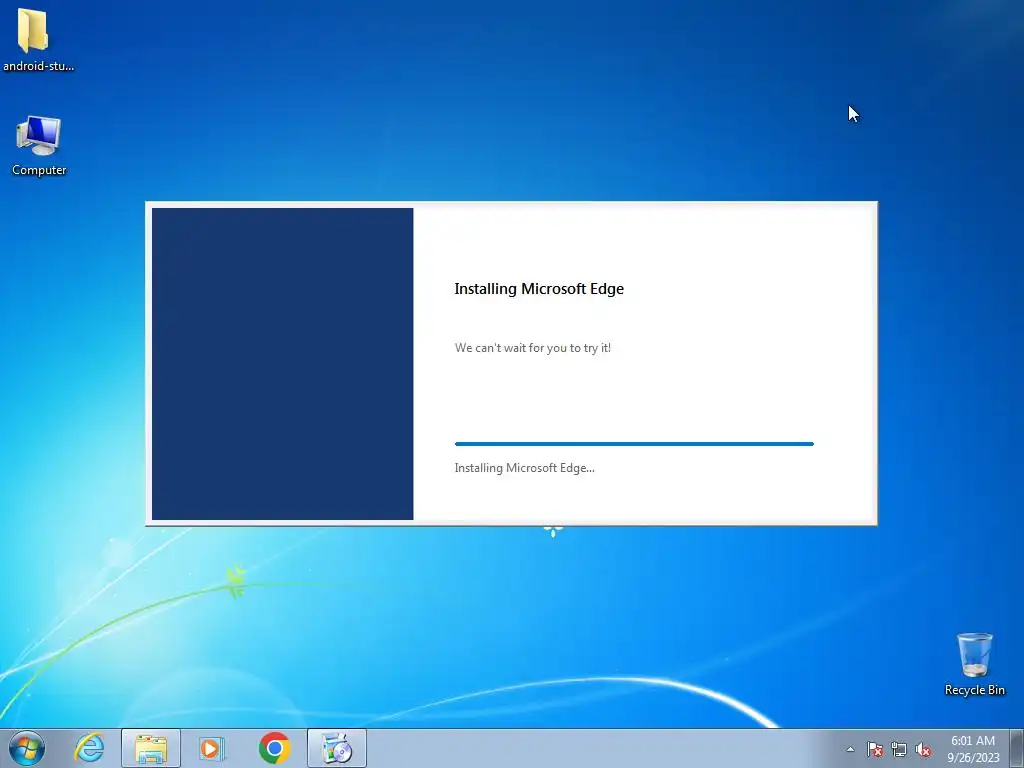Open Action Center flag icon

(x=874, y=749)
